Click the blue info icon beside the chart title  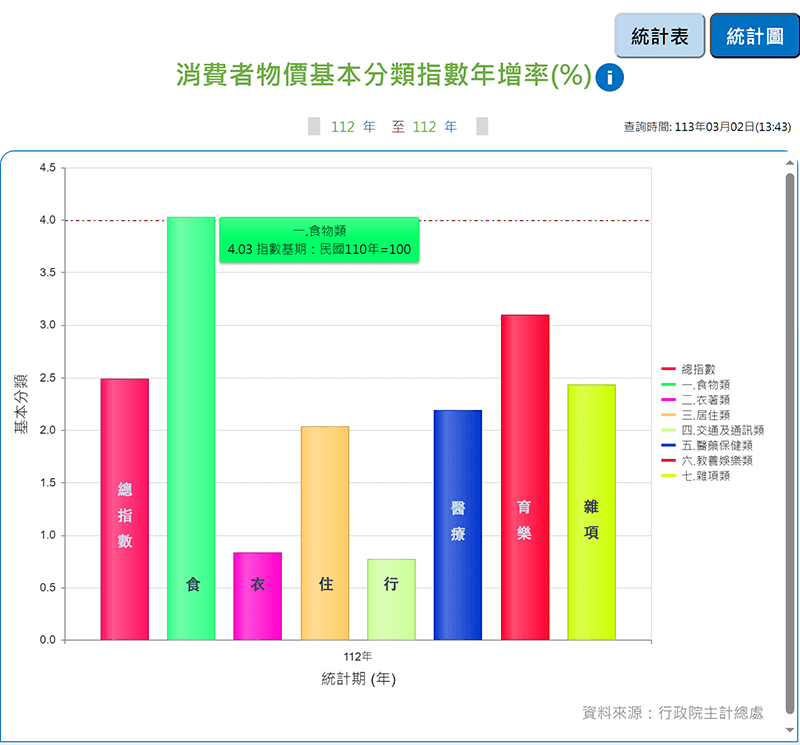tap(609, 78)
